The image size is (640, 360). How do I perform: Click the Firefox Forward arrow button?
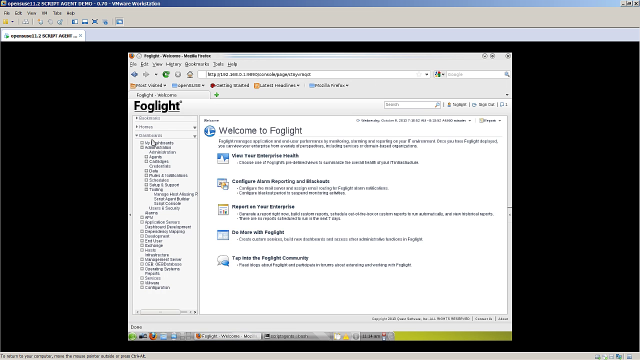coord(146,74)
